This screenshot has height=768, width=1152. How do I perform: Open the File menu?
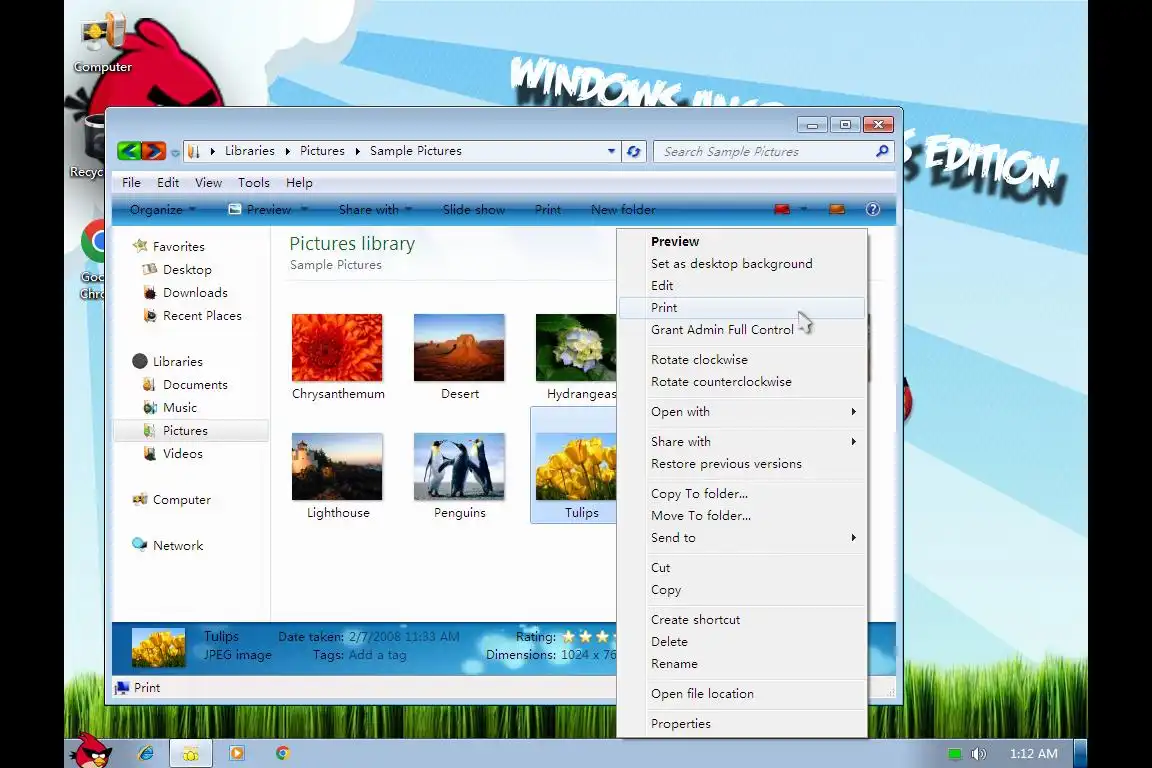point(132,182)
